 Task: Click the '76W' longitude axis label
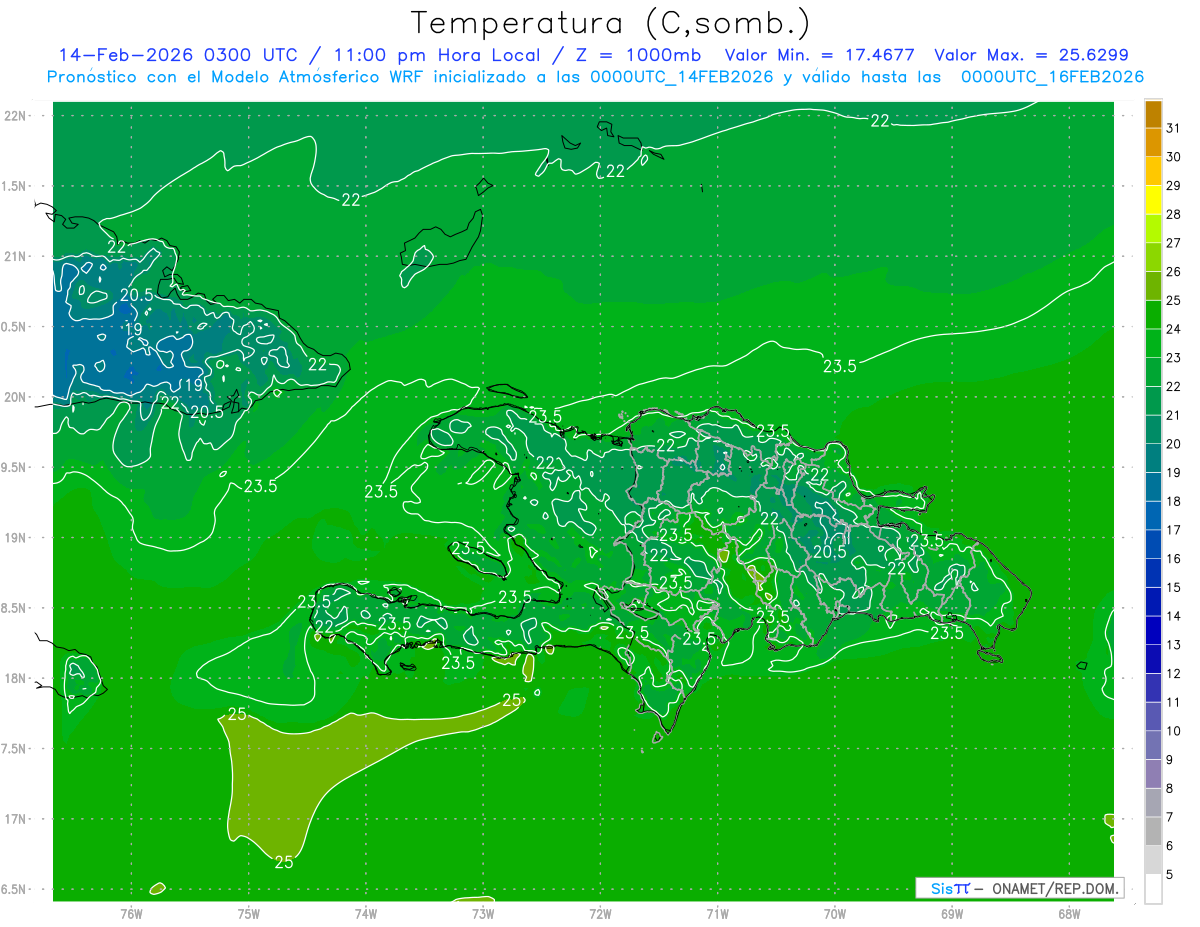pos(131,913)
